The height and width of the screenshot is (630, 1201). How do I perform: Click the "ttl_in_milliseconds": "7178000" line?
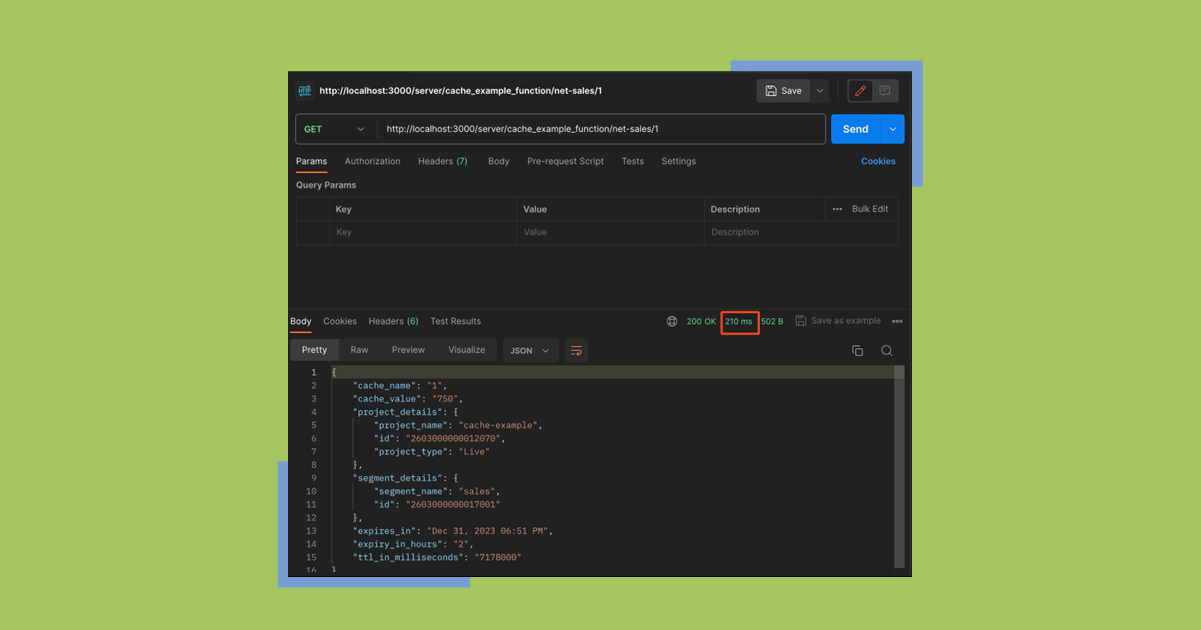point(437,557)
